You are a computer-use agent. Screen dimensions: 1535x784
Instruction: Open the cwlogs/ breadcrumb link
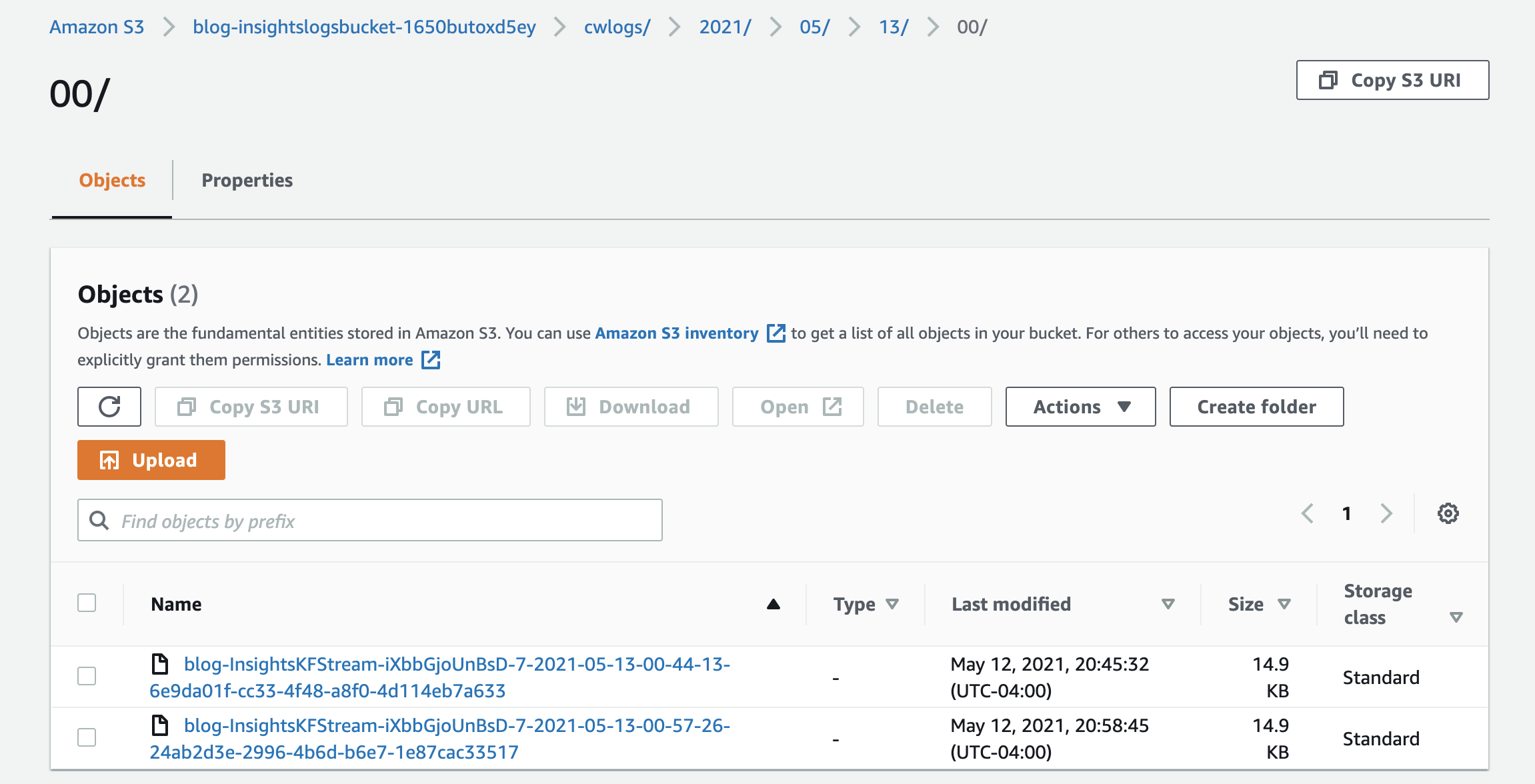tap(617, 27)
